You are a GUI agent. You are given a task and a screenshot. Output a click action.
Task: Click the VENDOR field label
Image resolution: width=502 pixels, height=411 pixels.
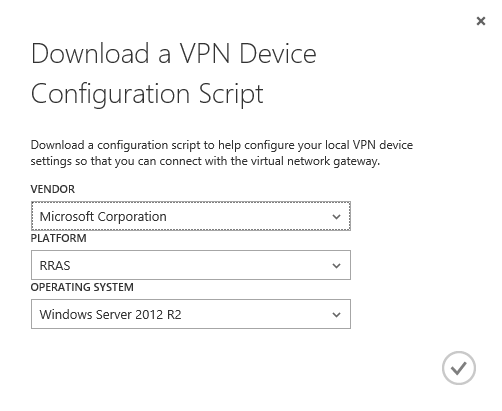tap(53, 189)
